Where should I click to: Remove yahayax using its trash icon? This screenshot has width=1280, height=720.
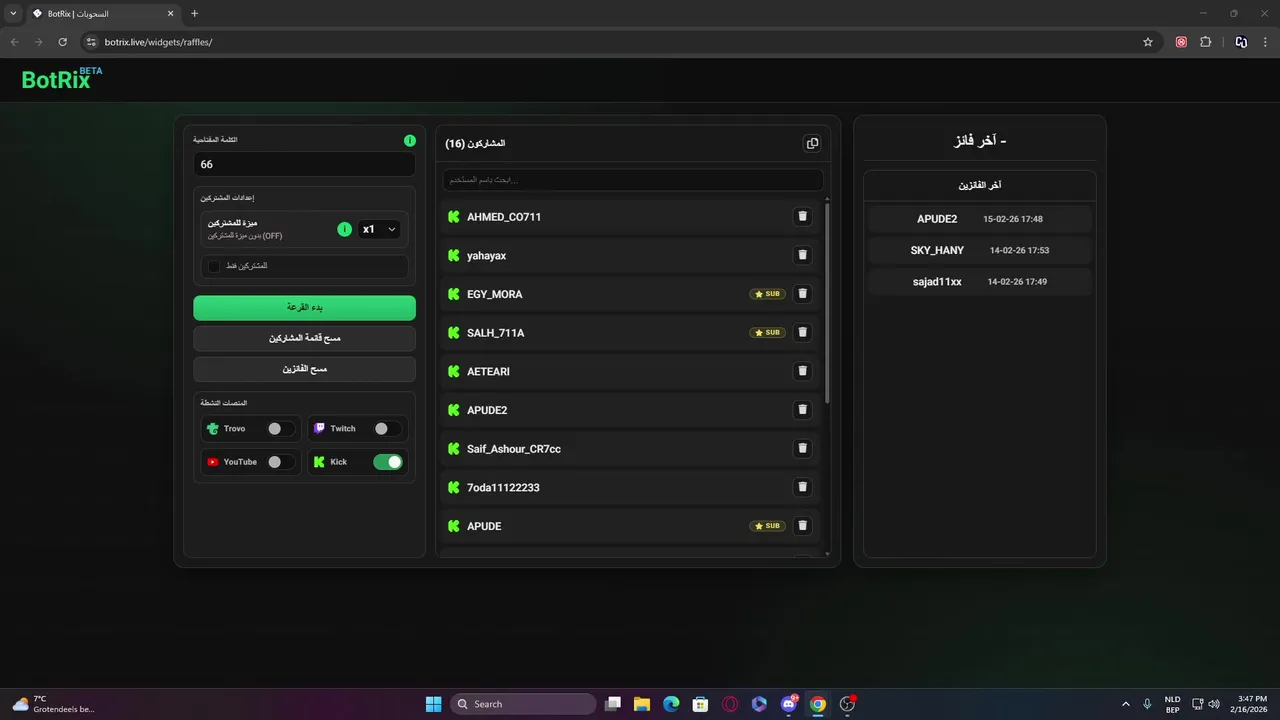(x=802, y=255)
